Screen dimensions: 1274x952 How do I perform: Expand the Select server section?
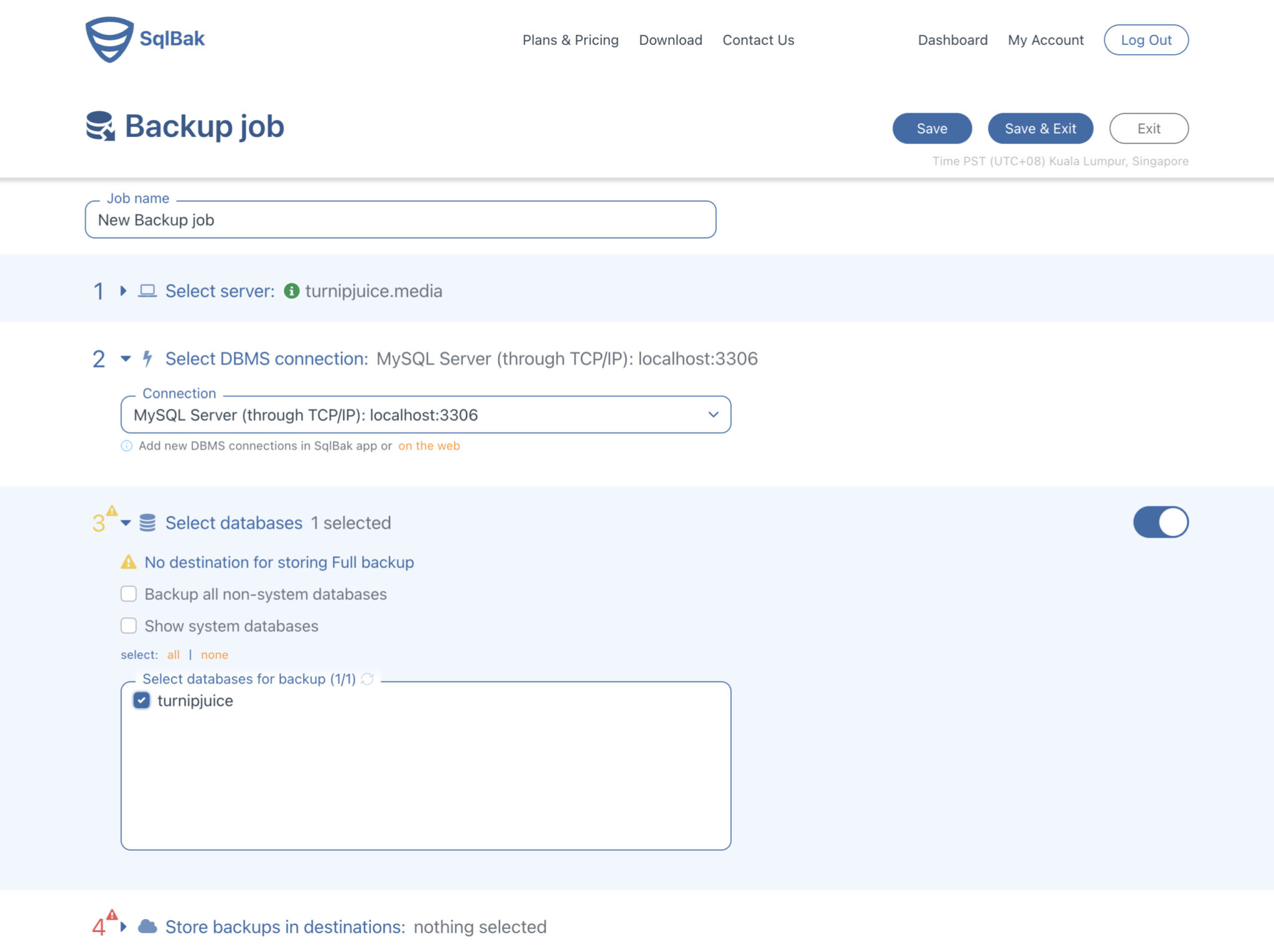(122, 291)
